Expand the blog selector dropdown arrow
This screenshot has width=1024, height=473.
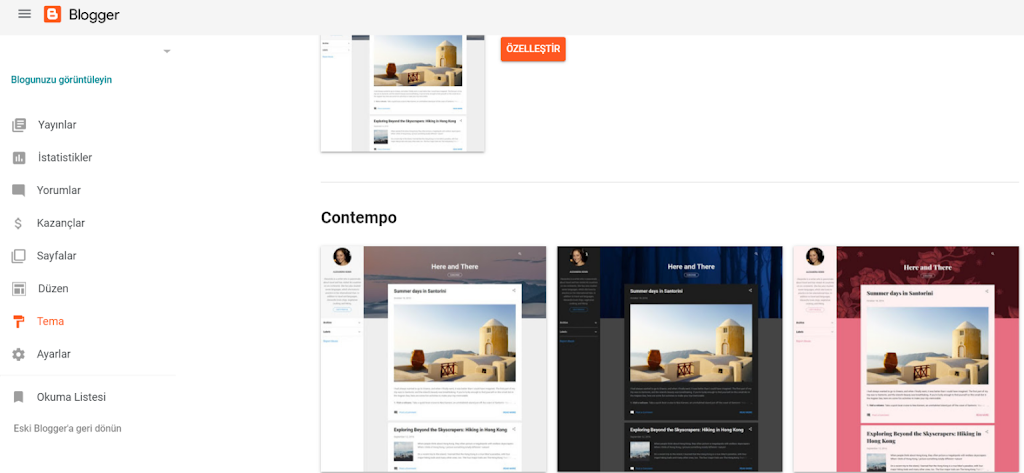[x=167, y=51]
